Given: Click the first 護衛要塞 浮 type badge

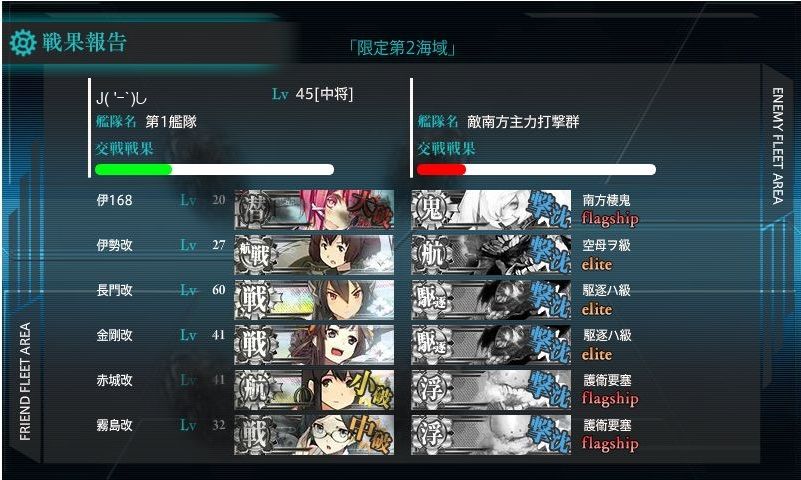Looking at the screenshot, I should tap(432, 389).
